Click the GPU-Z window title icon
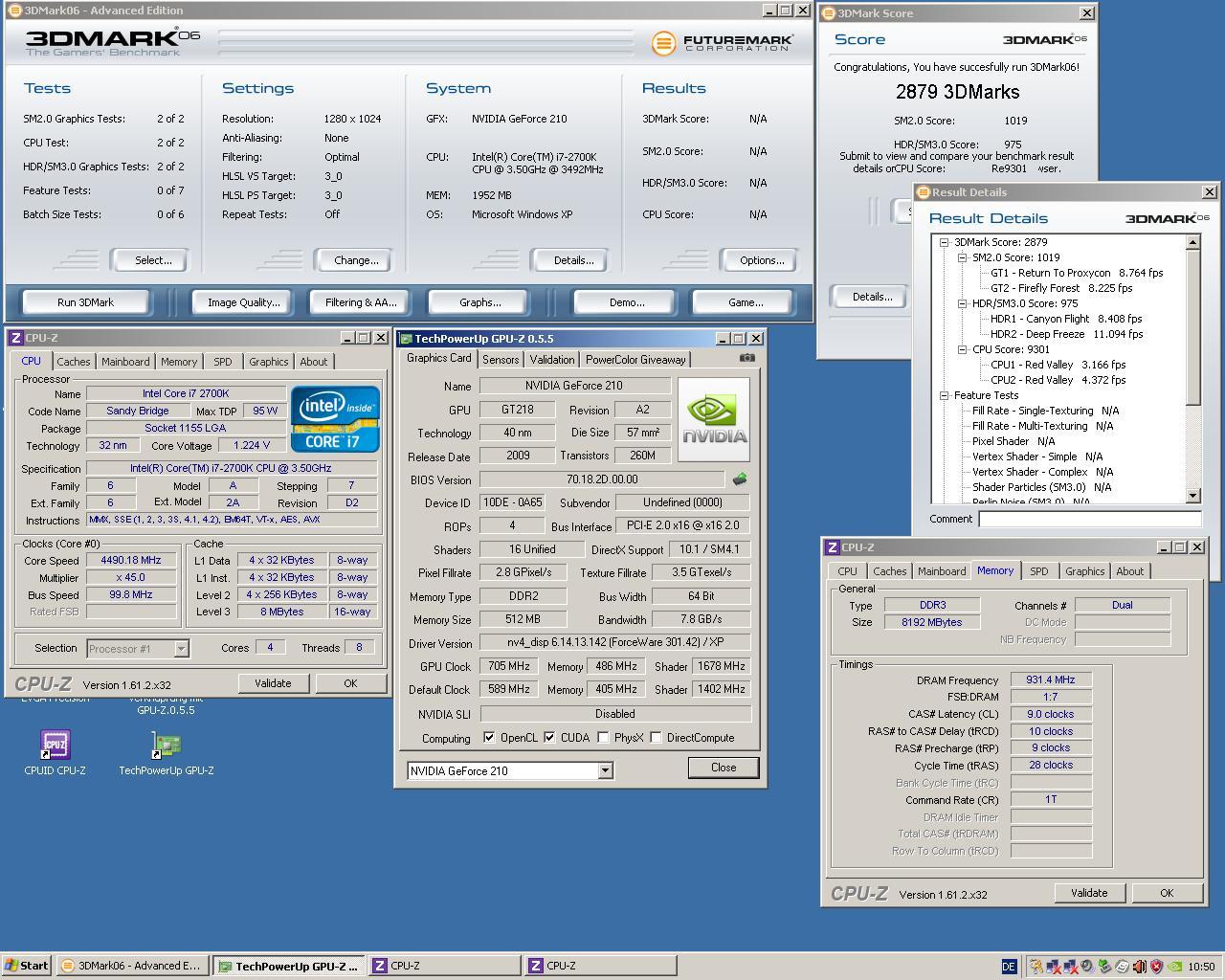 (406, 339)
